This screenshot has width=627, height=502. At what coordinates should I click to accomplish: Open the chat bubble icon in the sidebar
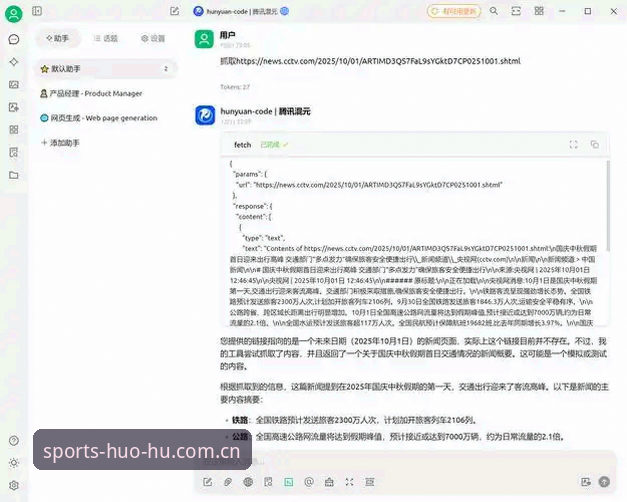point(14,39)
